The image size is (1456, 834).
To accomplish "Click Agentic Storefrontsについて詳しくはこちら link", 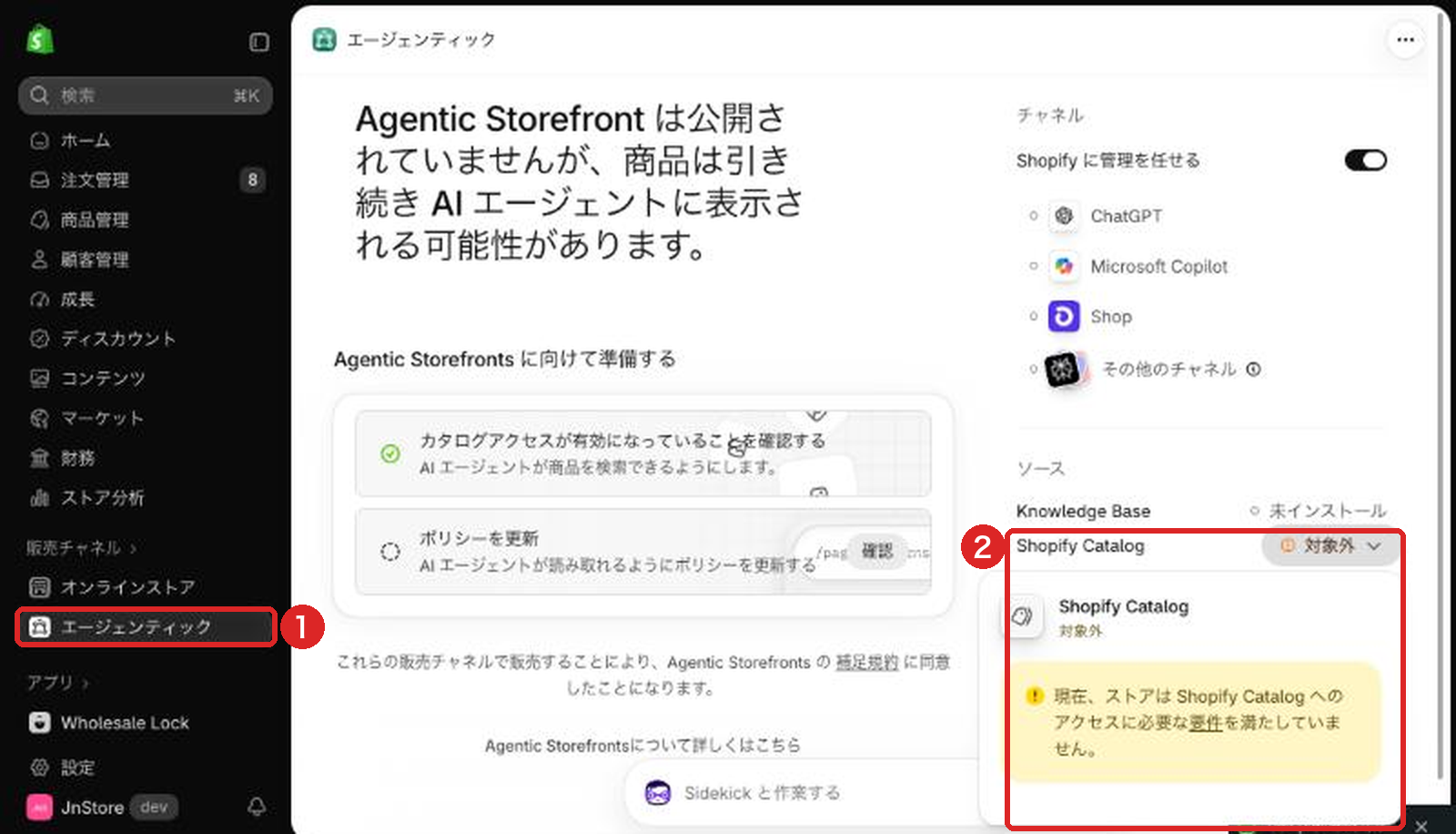I will coord(642,746).
